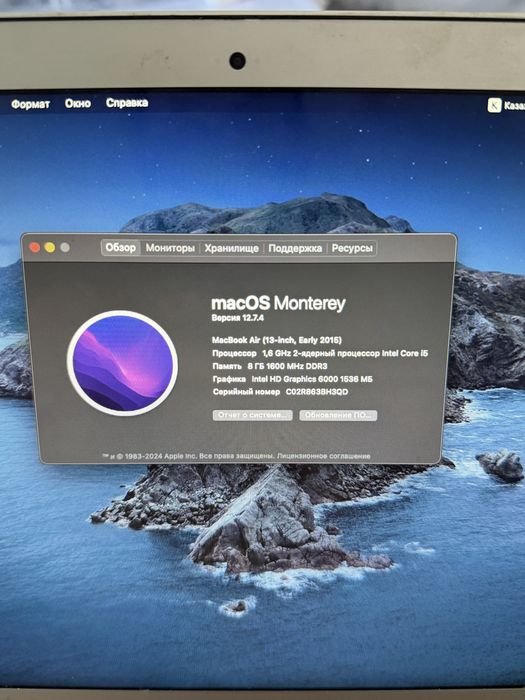Click the gray zoom window button
Screen dimensions: 525x700
pyautogui.click(x=65, y=247)
